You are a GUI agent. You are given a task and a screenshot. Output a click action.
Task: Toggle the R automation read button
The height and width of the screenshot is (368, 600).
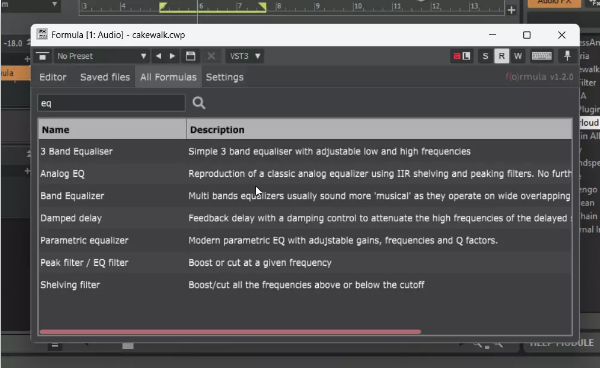pyautogui.click(x=501, y=56)
